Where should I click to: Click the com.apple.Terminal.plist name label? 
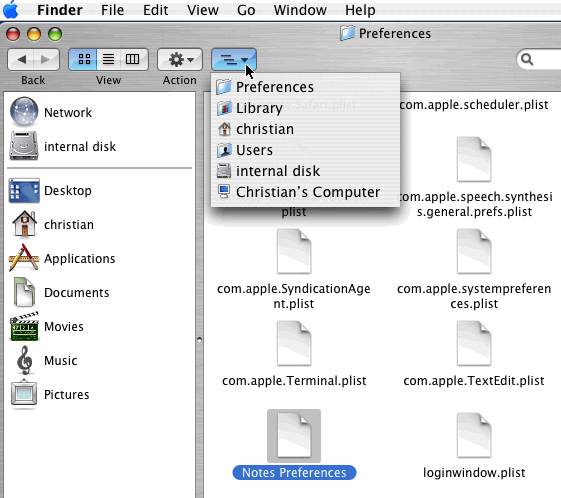[294, 381]
